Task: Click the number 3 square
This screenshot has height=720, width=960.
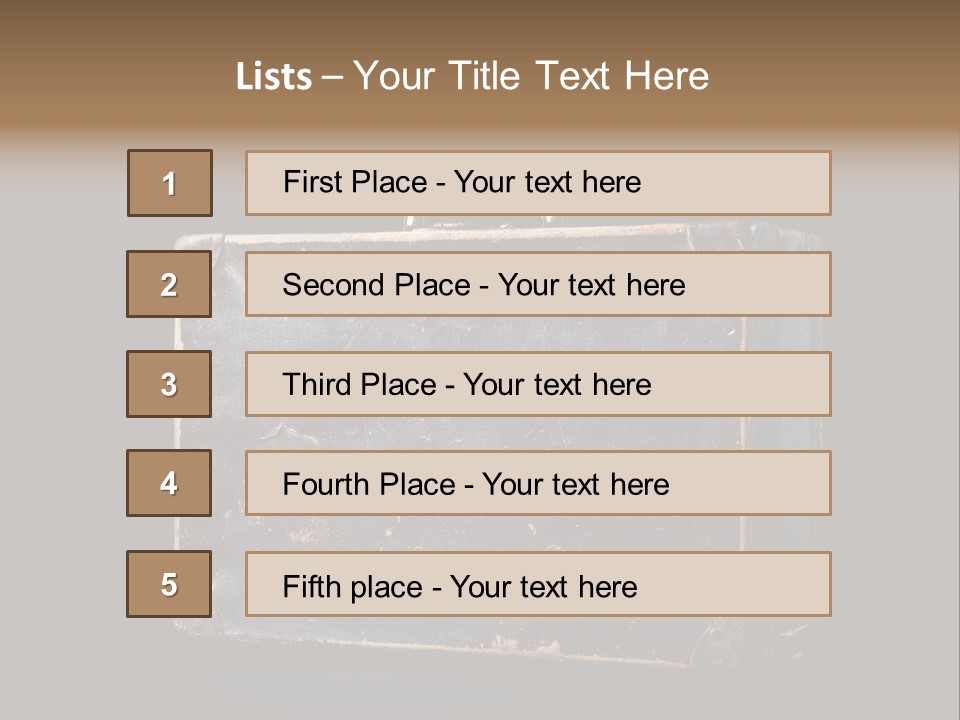Action: pos(169,384)
